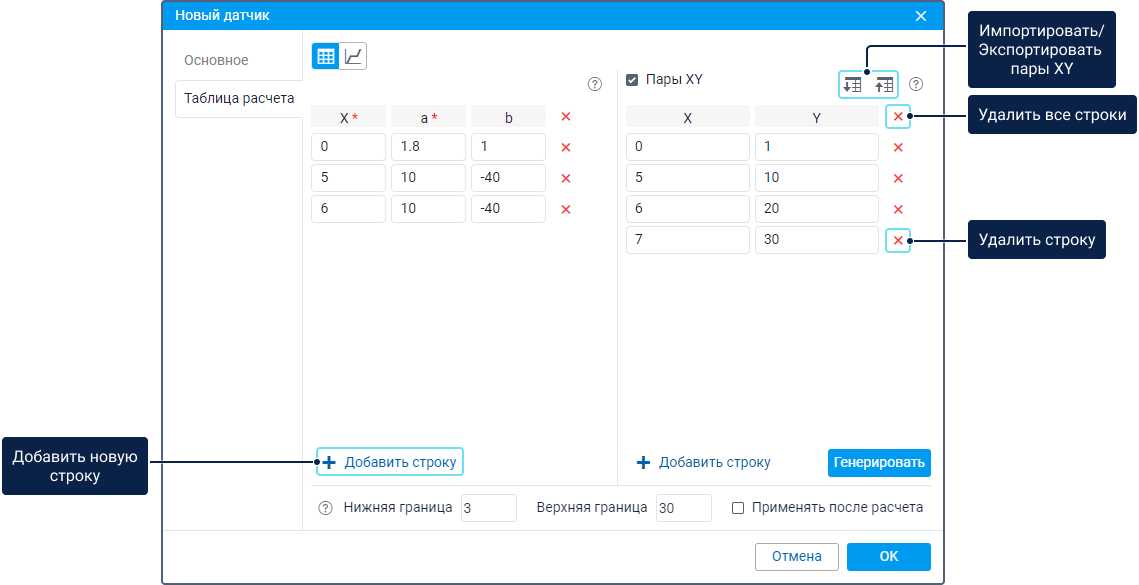Click X field with 5 in a b table
1139x585 pixels.
coord(349,177)
